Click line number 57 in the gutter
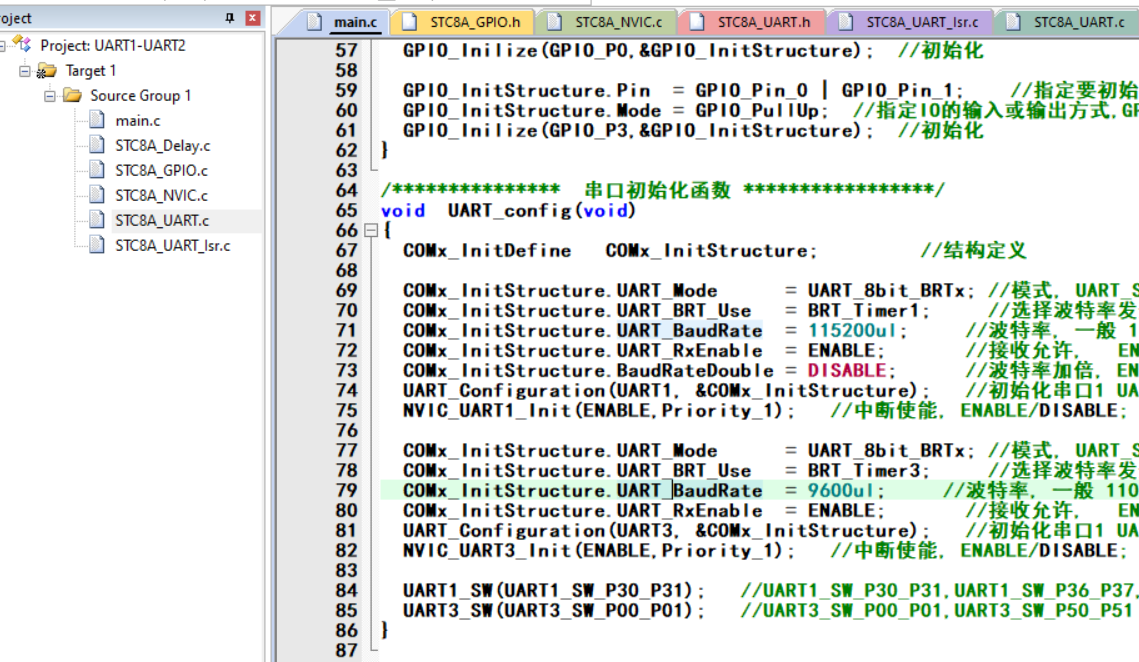The width and height of the screenshot is (1139, 662). coord(346,50)
